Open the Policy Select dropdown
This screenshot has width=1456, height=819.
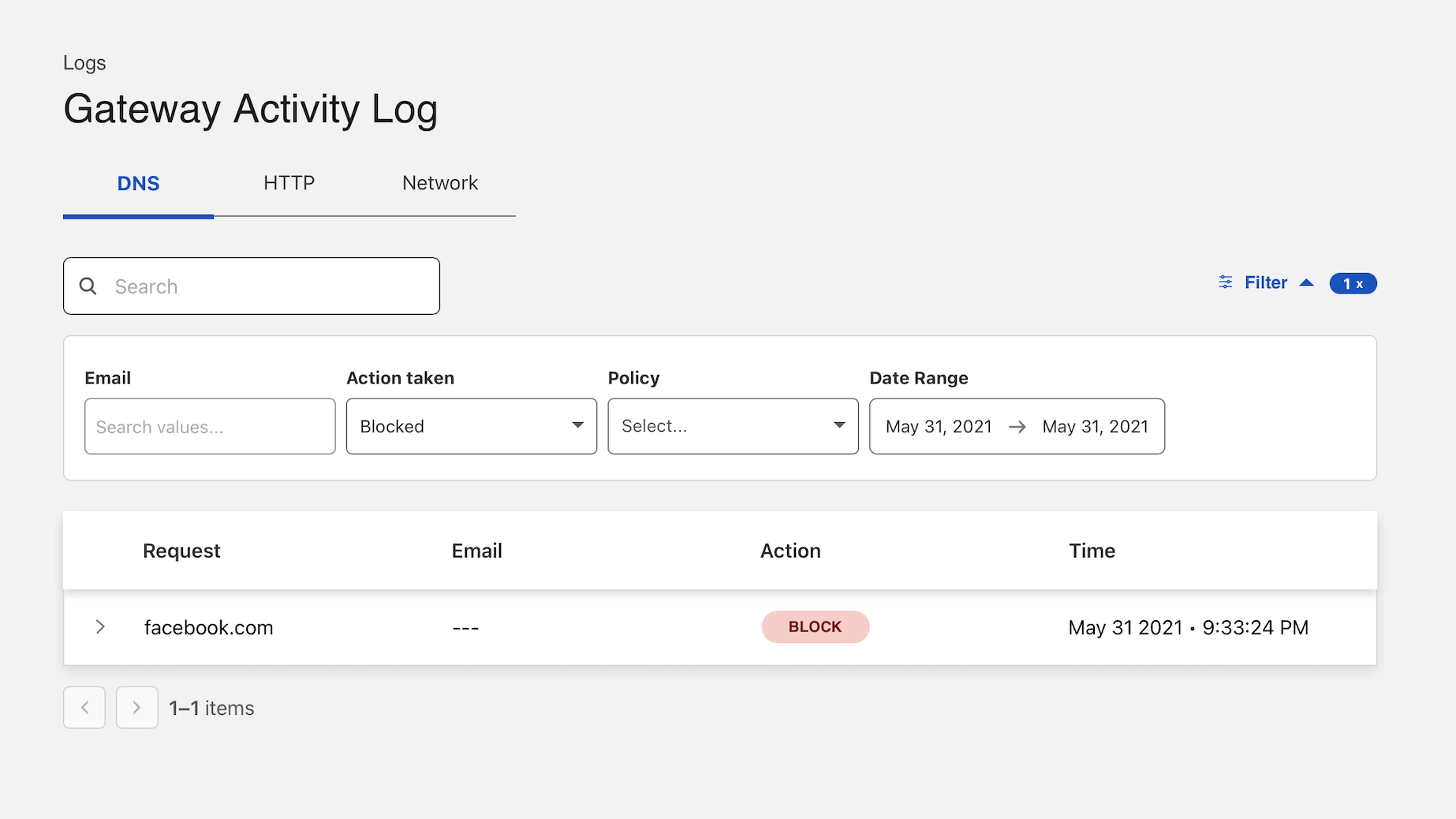732,426
